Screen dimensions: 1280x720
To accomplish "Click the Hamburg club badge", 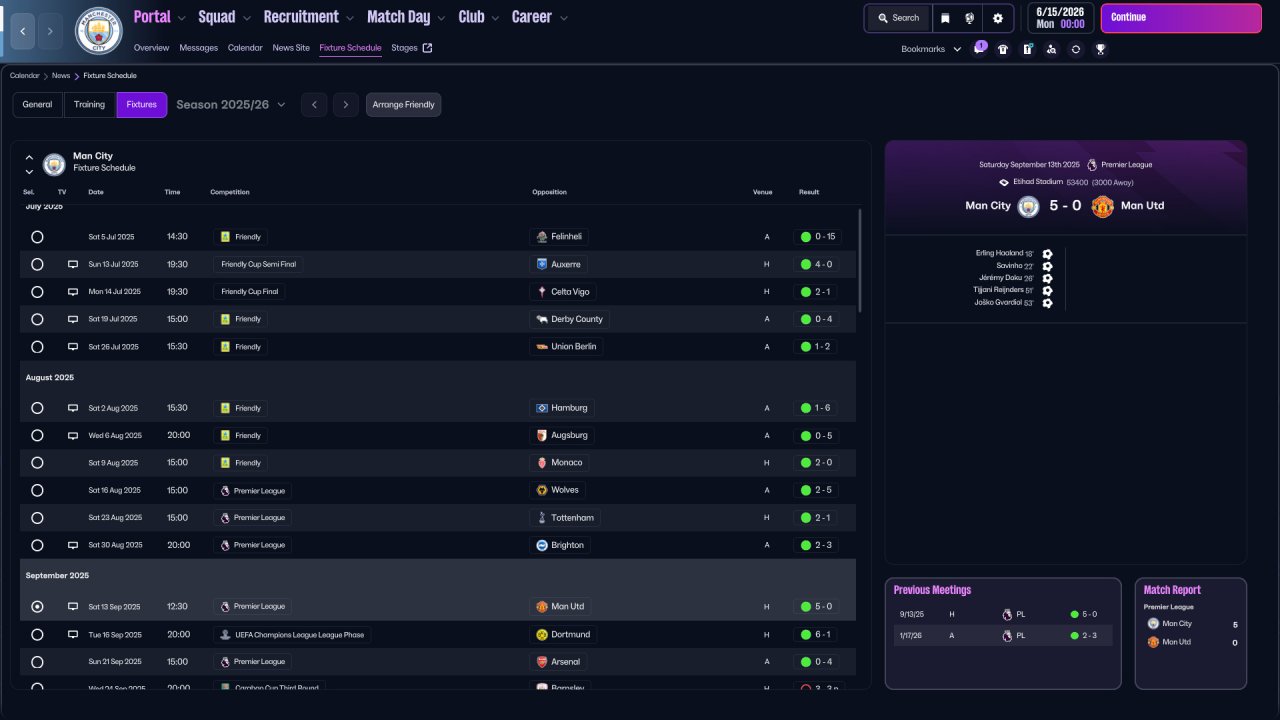I will [x=542, y=408].
